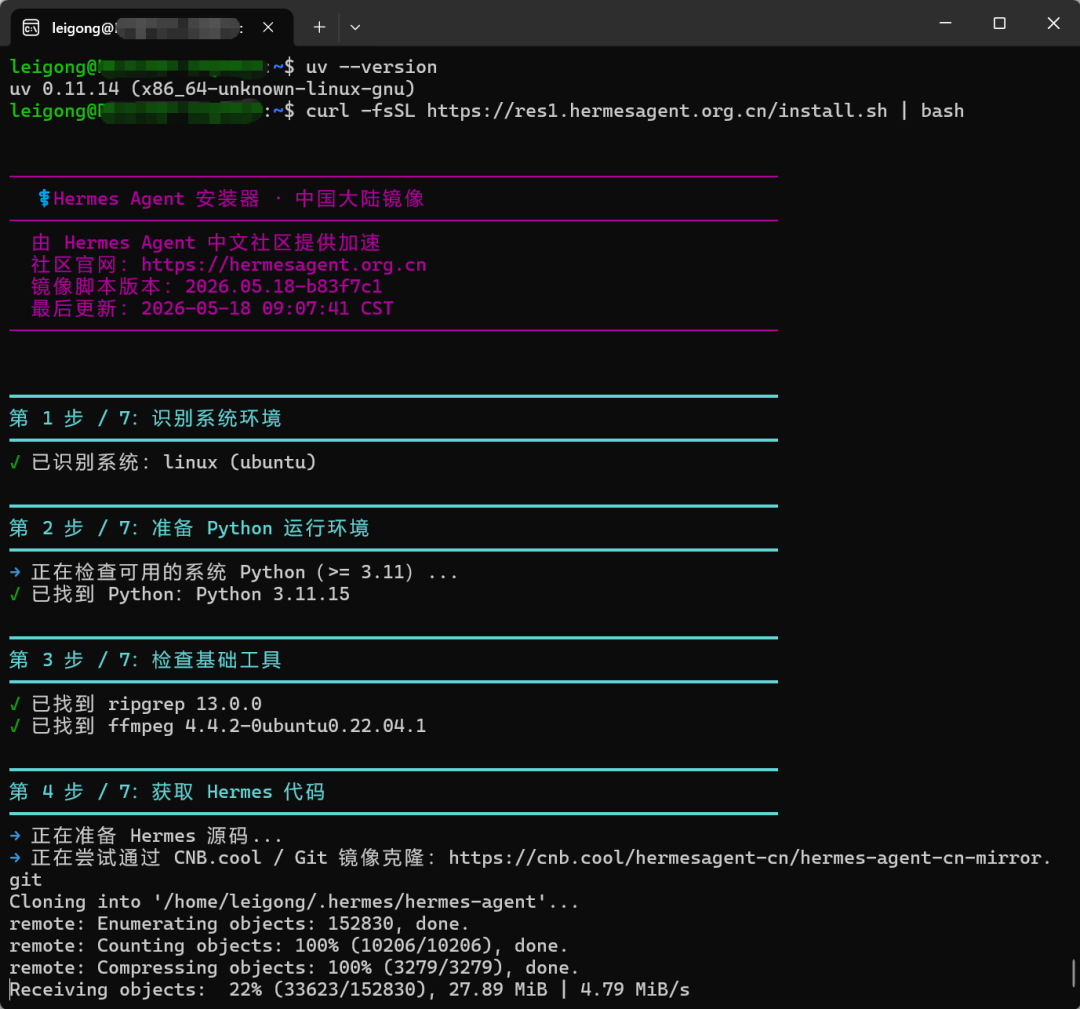Viewport: 1080px width, 1009px height.
Task: Click 'remote: Compressing objects: 100% (3279/3279)' line
Action: (294, 968)
